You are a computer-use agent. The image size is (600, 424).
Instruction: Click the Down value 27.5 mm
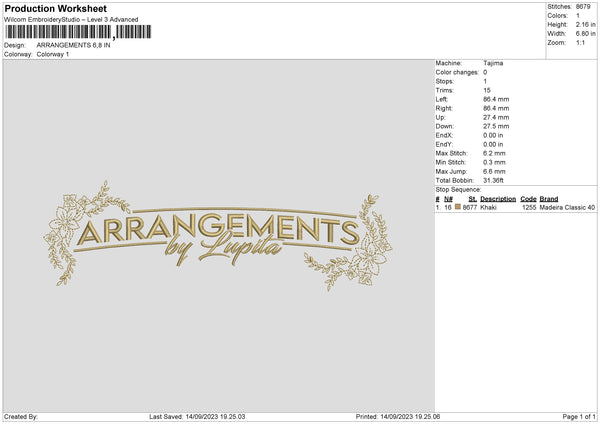(x=496, y=126)
